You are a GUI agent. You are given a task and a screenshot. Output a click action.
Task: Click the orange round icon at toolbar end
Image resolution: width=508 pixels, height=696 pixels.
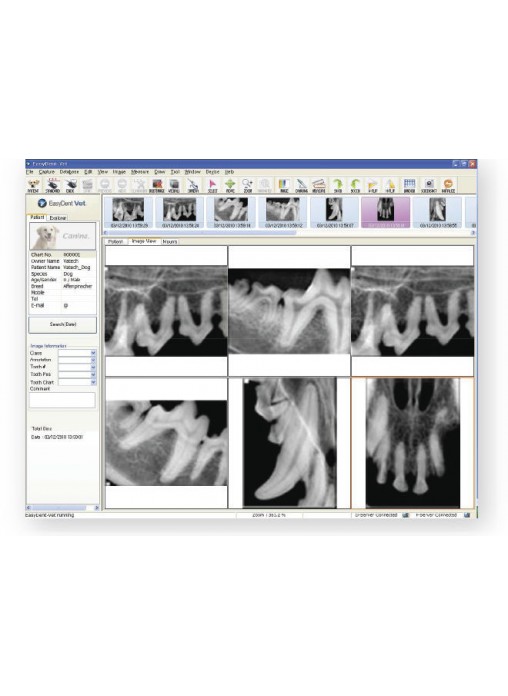tap(448, 185)
